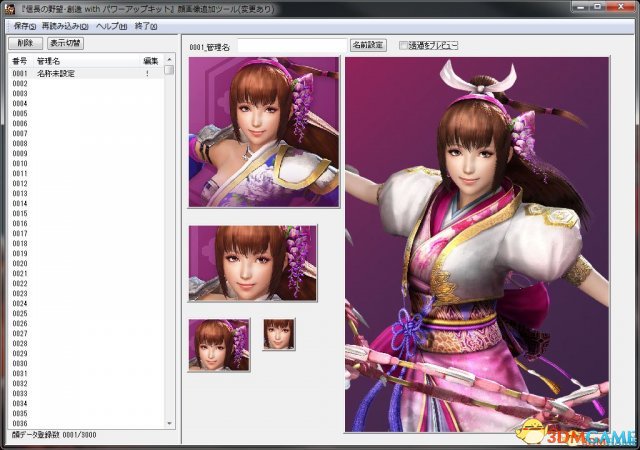Enable the 透過をプレビュー checkbox

403,45
